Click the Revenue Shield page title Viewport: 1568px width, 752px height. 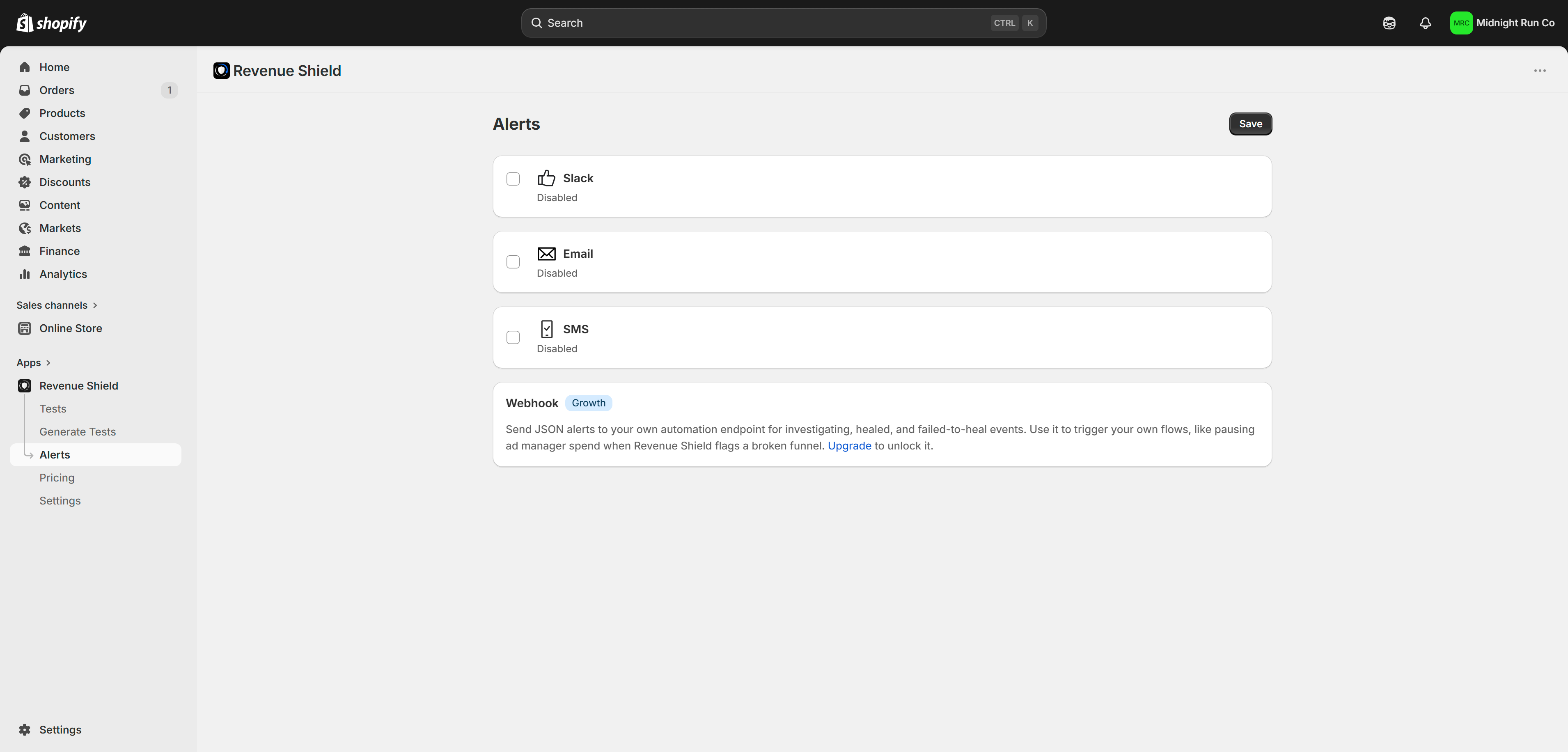[287, 71]
